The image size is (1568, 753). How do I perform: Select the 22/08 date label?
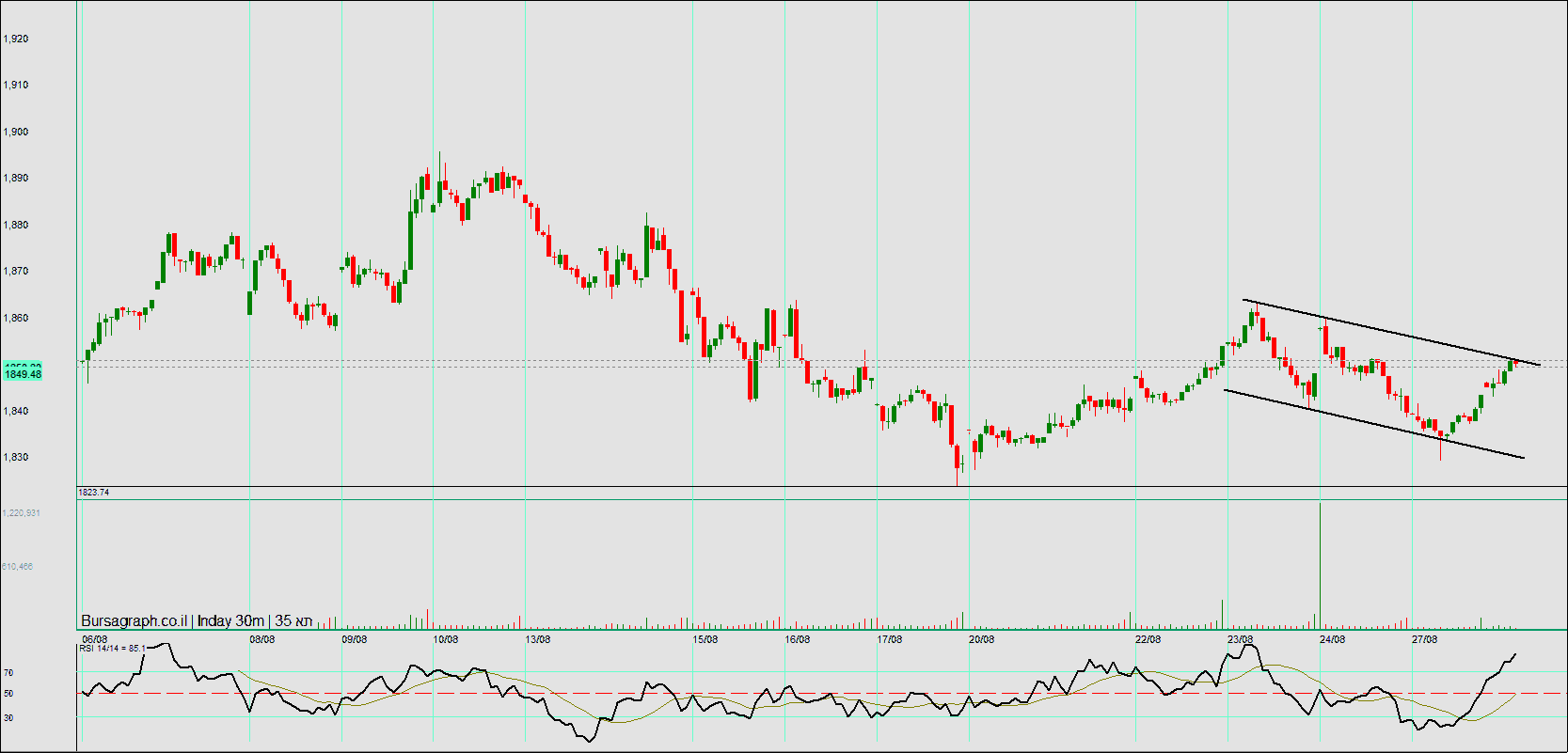click(1148, 639)
